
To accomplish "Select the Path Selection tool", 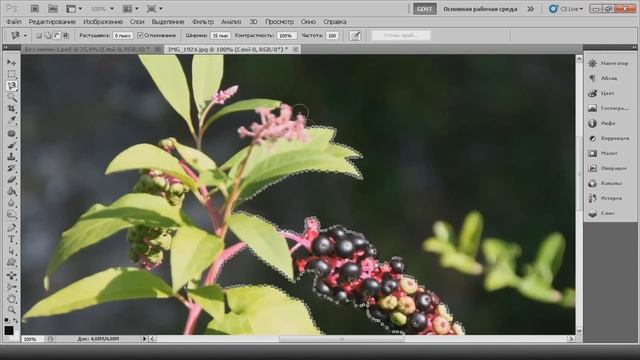I will (11, 251).
